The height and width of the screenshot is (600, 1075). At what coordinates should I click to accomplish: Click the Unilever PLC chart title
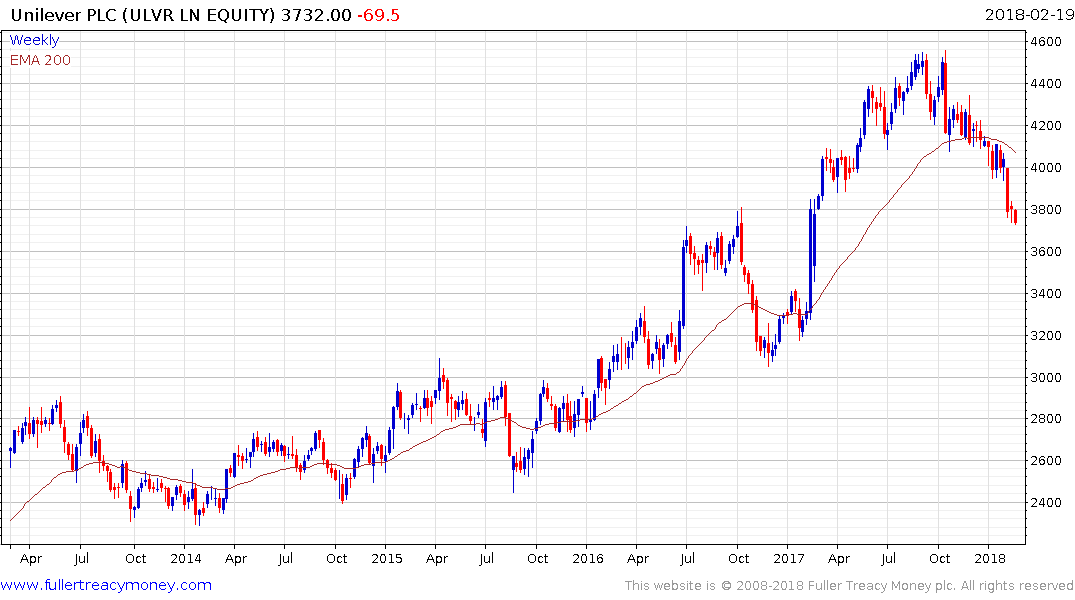coord(143,15)
